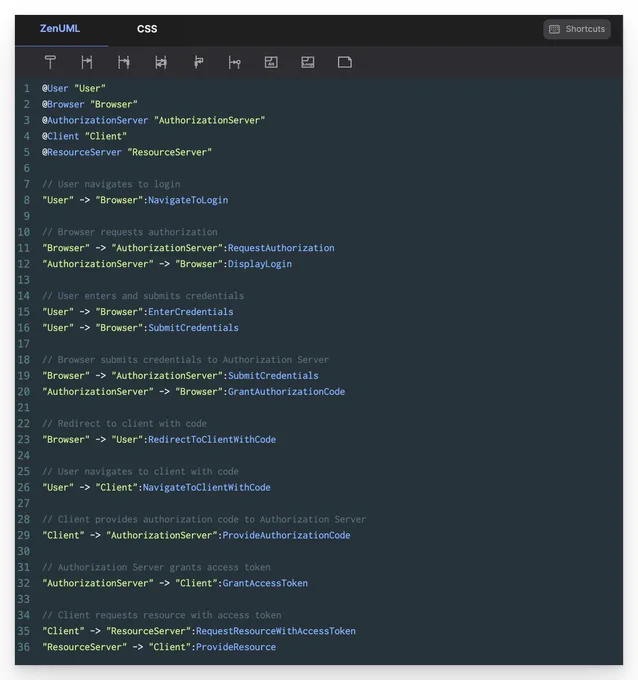Click the ProvideResource message text
Screen dimensions: 638x680
point(236,647)
